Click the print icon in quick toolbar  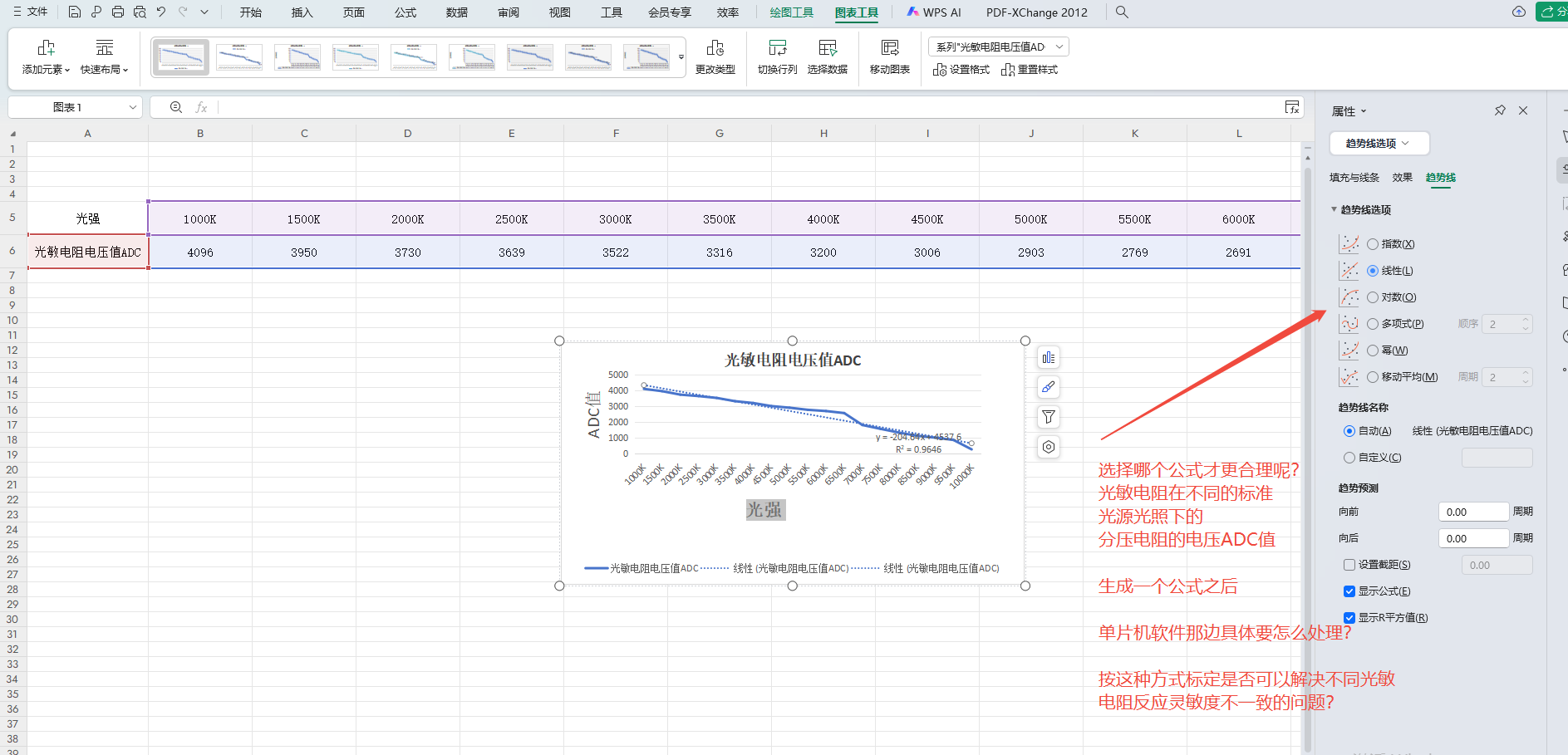click(x=118, y=12)
